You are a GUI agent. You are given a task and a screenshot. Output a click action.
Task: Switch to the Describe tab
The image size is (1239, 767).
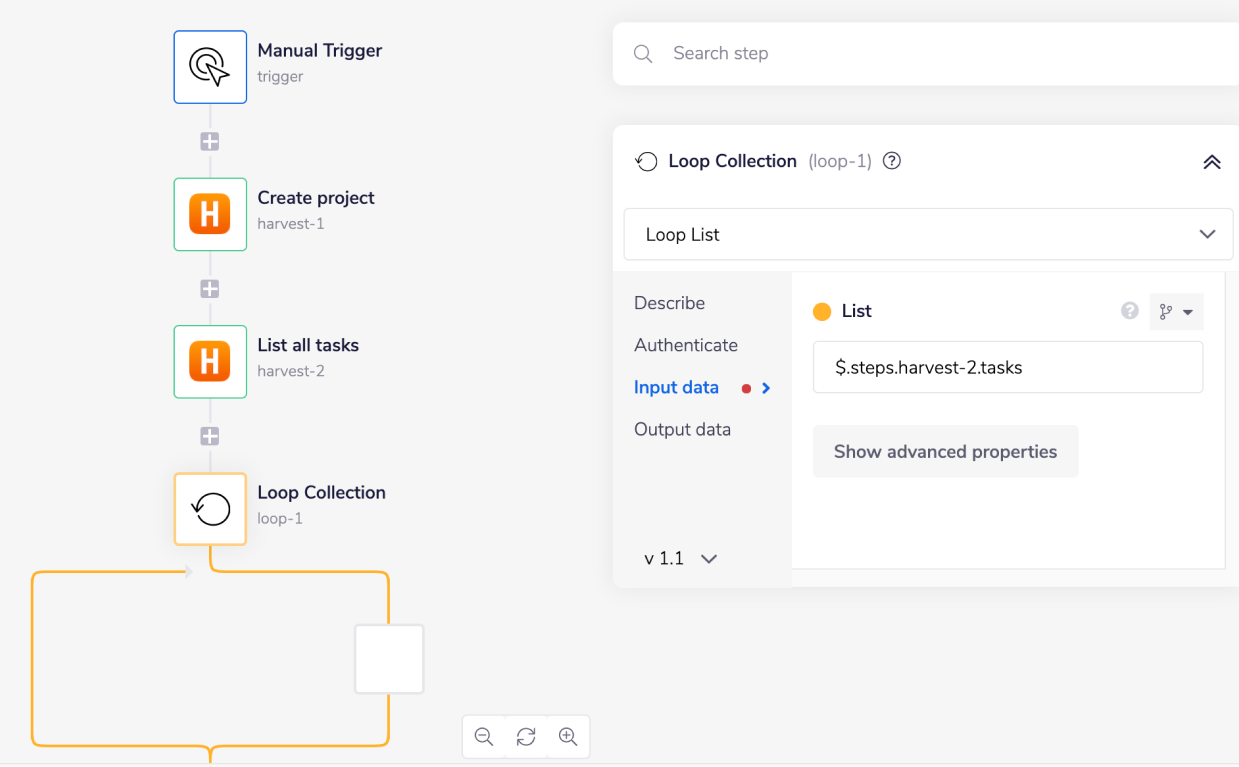coord(669,303)
